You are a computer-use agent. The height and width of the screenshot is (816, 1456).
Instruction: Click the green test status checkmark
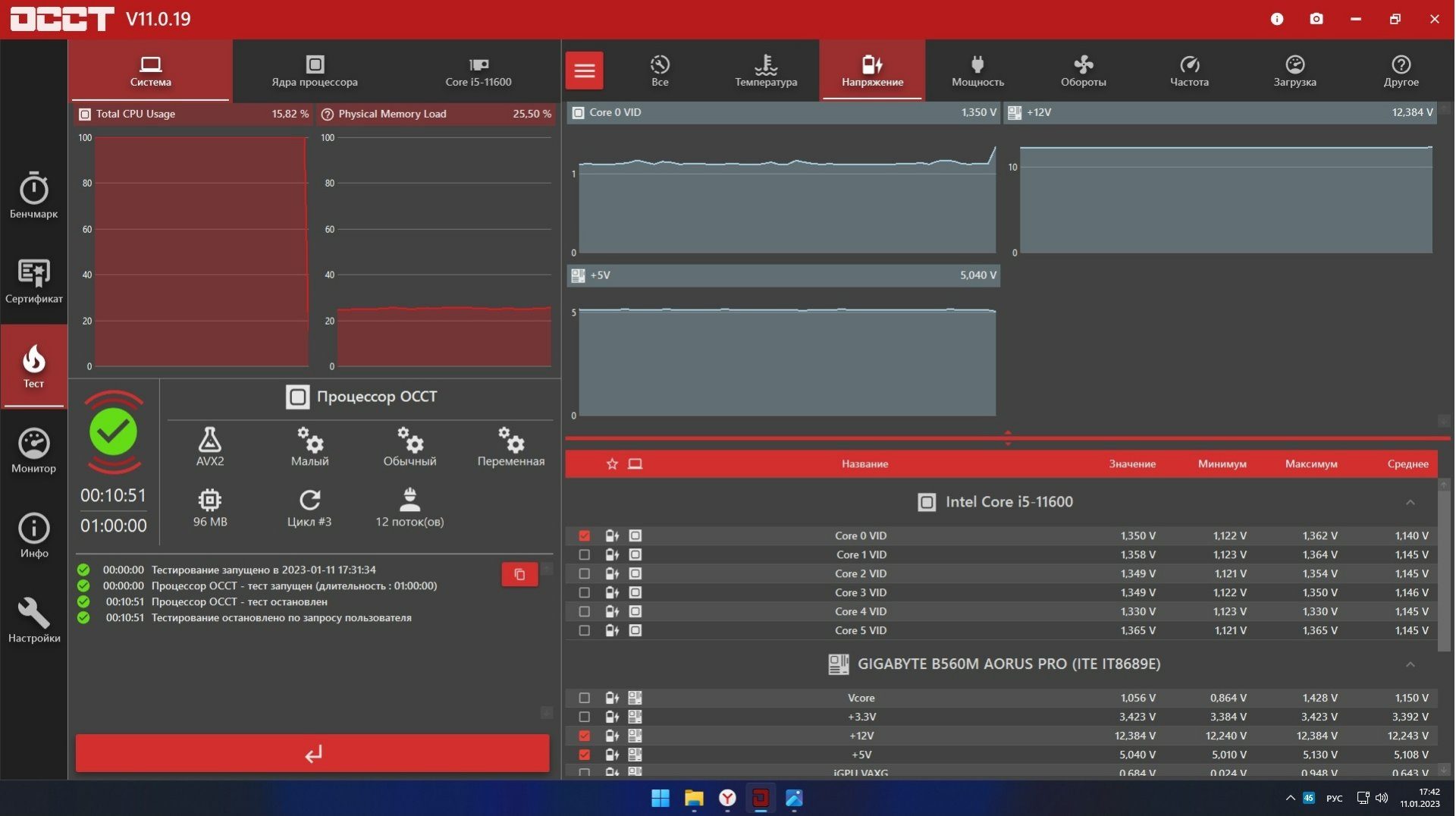click(113, 432)
